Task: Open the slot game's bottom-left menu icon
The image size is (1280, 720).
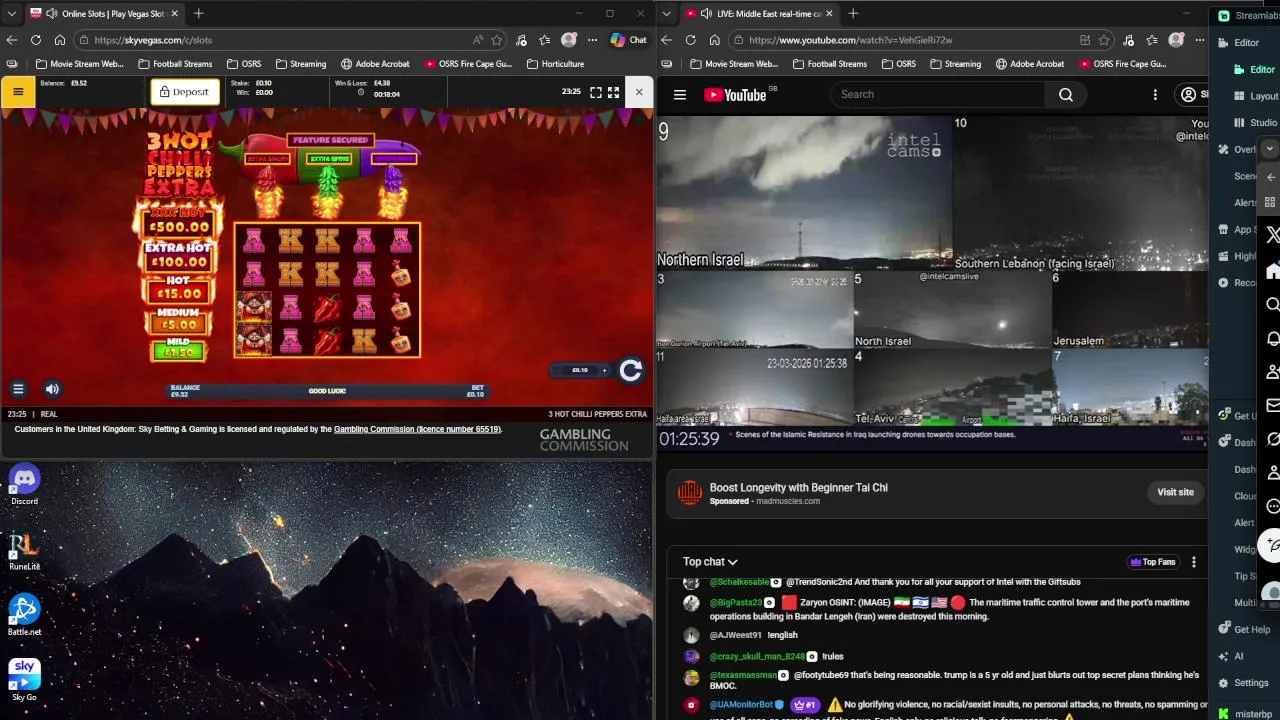Action: click(x=18, y=389)
